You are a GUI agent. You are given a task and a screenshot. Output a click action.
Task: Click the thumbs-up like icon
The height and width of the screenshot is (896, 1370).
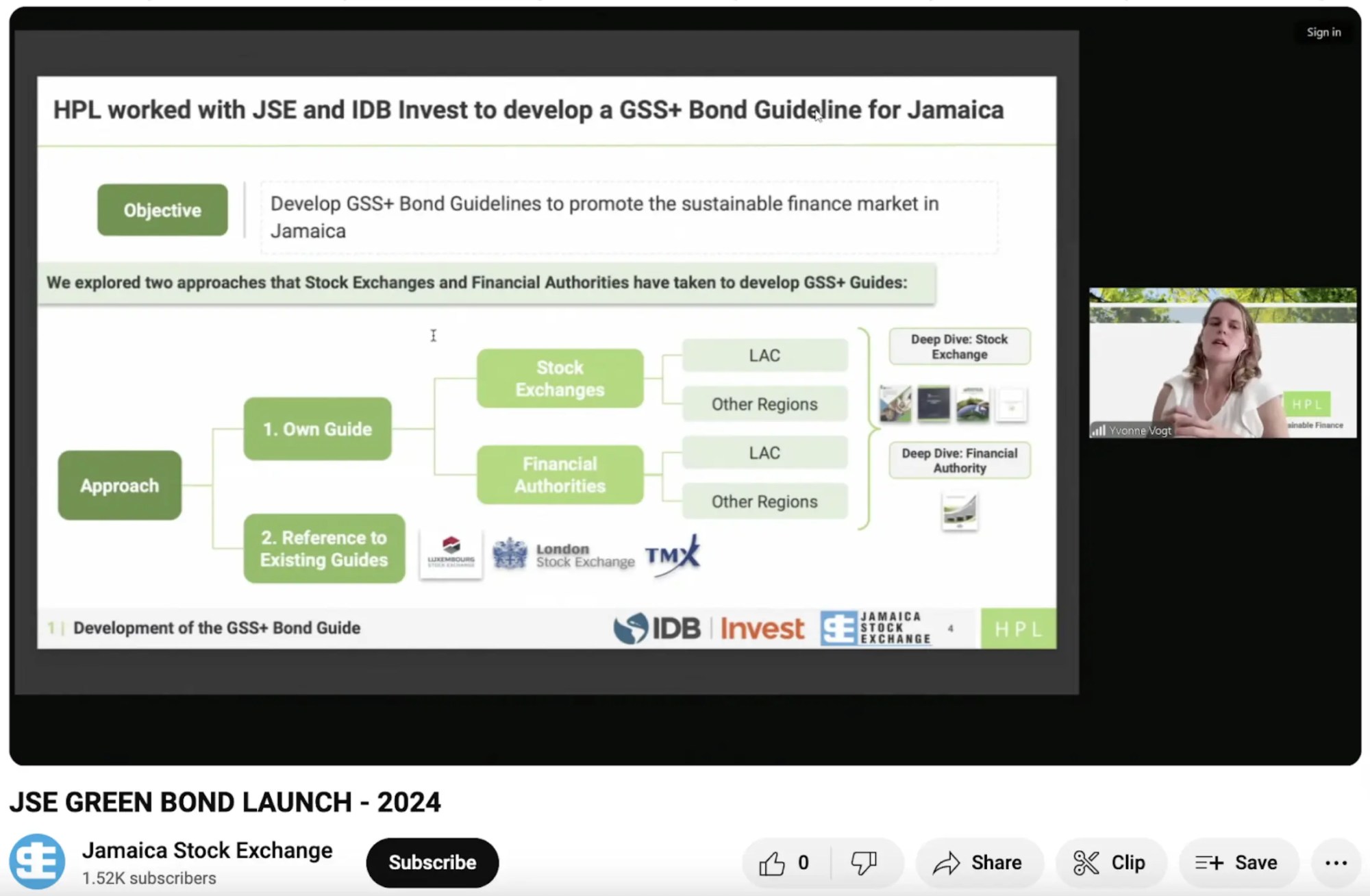[x=772, y=863]
